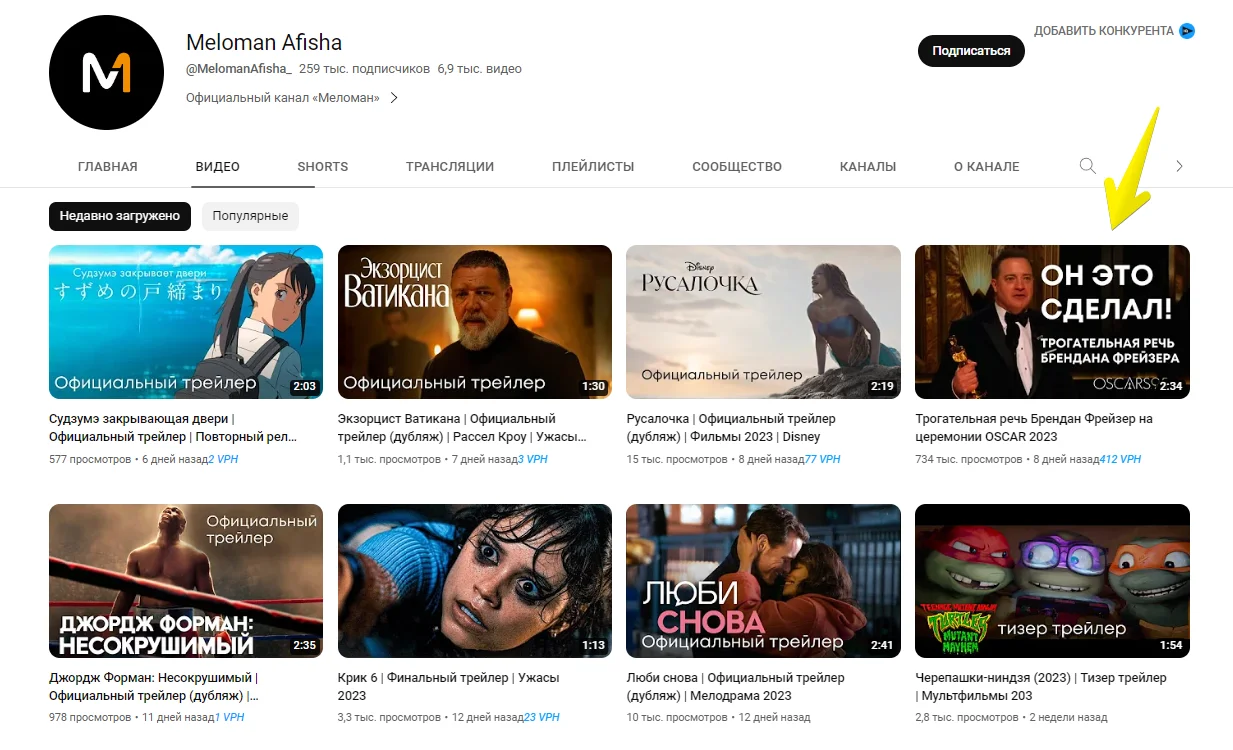Viewport: 1233px width, 750px height.
Task: Click the blue icon beside ДОБАВИТЬ КОНКУРЕНТА
Action: 1187,31
